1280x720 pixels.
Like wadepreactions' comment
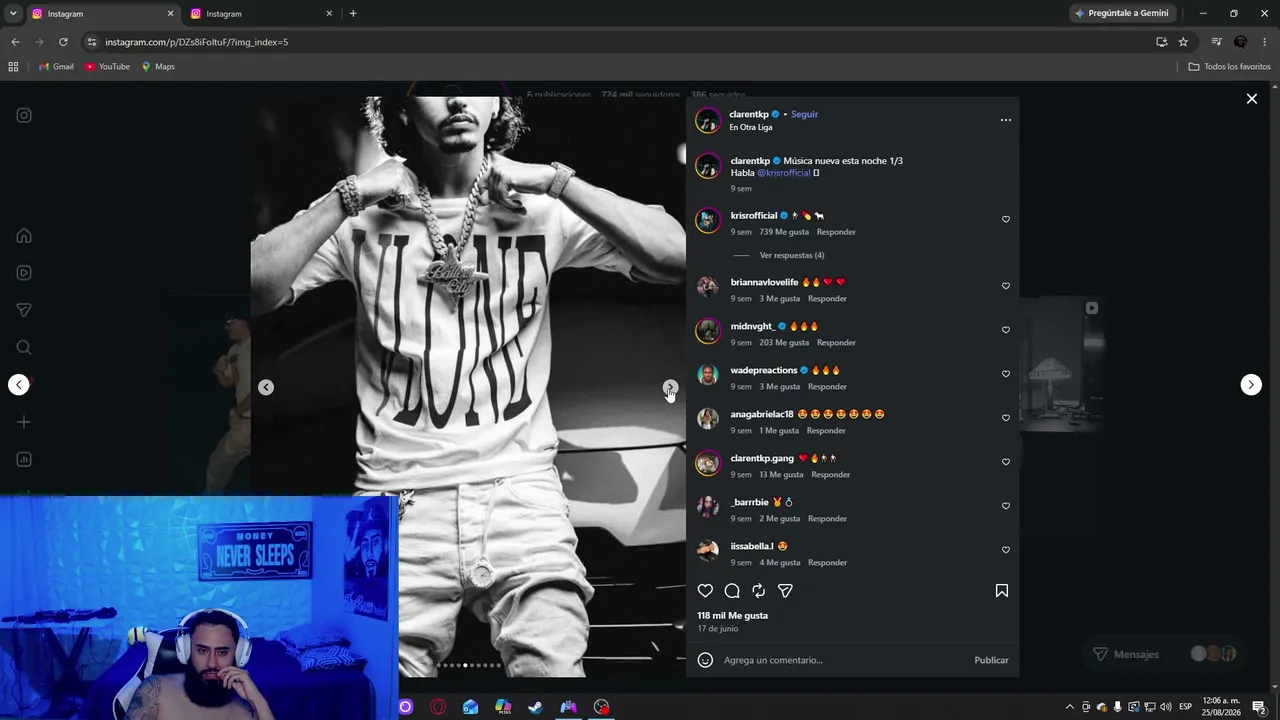click(1006, 374)
